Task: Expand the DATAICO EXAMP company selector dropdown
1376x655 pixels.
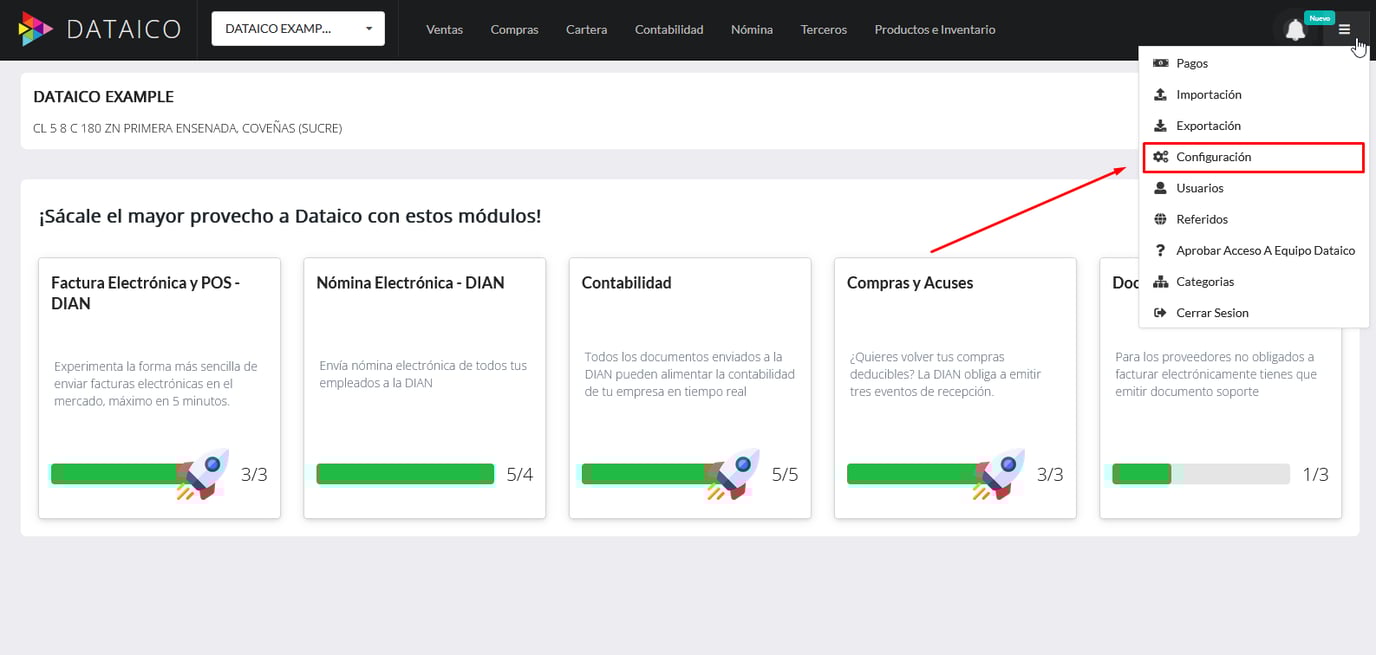Action: click(x=297, y=28)
